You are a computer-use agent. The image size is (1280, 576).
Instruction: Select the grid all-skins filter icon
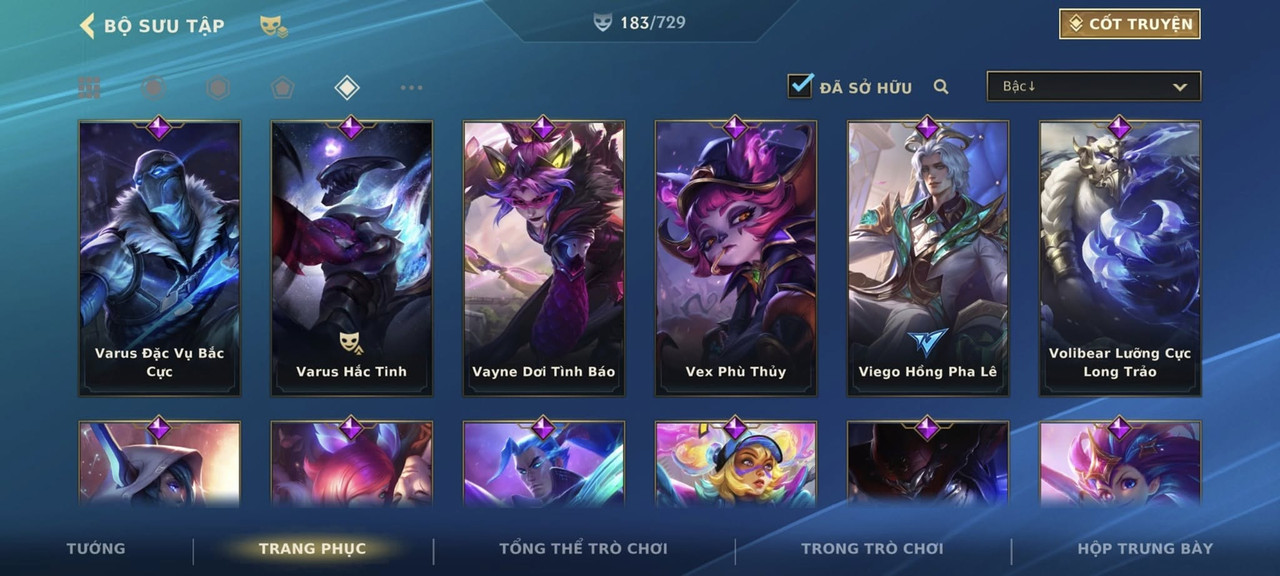click(x=90, y=88)
